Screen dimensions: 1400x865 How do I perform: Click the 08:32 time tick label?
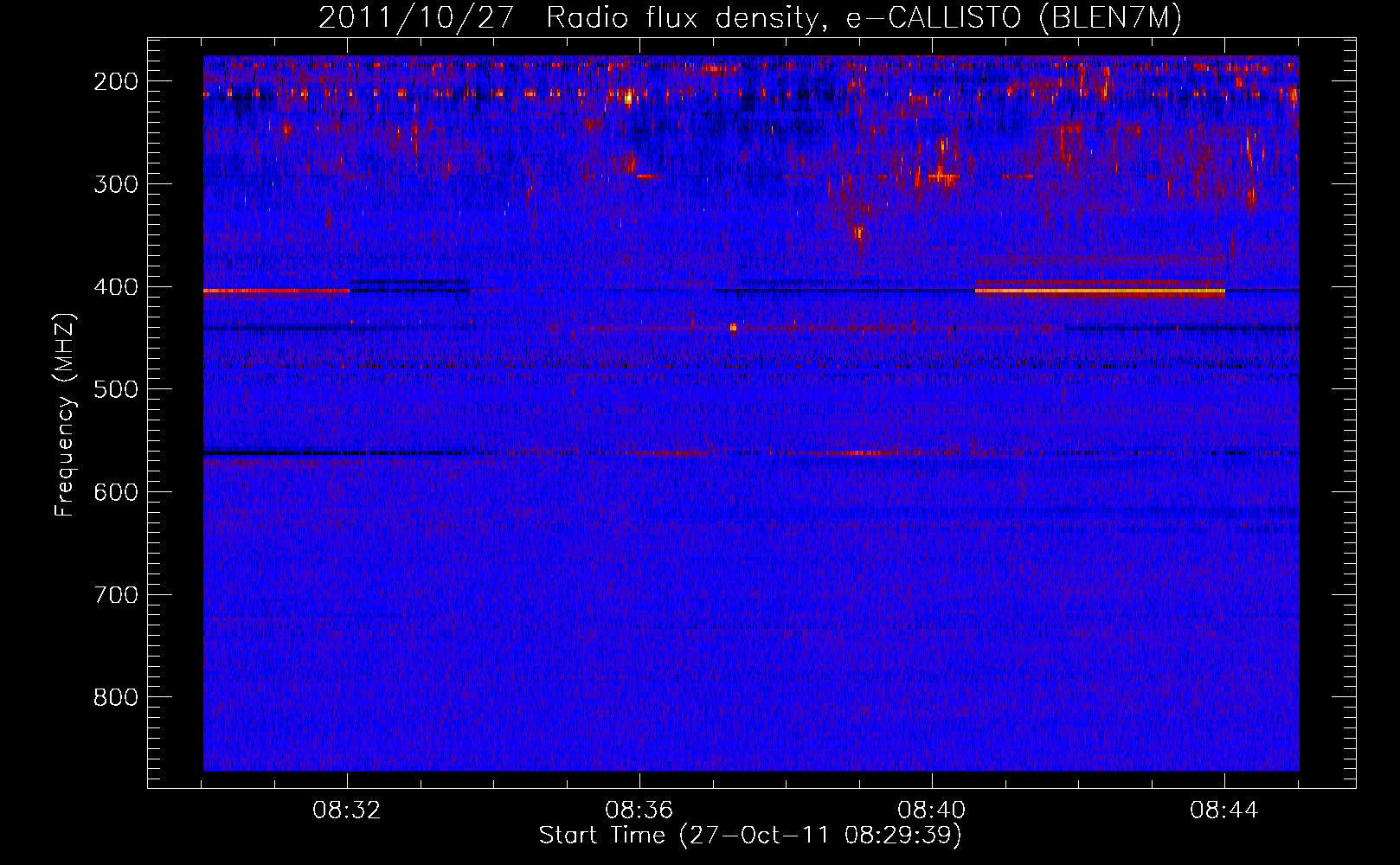pyautogui.click(x=347, y=811)
